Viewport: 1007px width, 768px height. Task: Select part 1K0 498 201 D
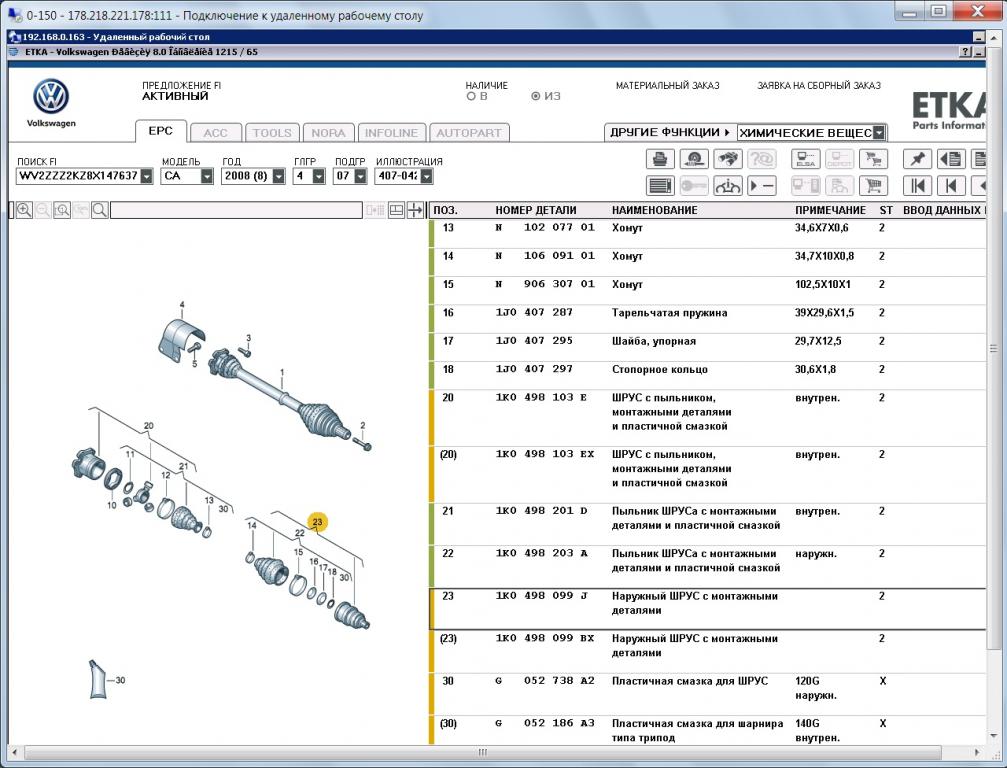point(541,511)
